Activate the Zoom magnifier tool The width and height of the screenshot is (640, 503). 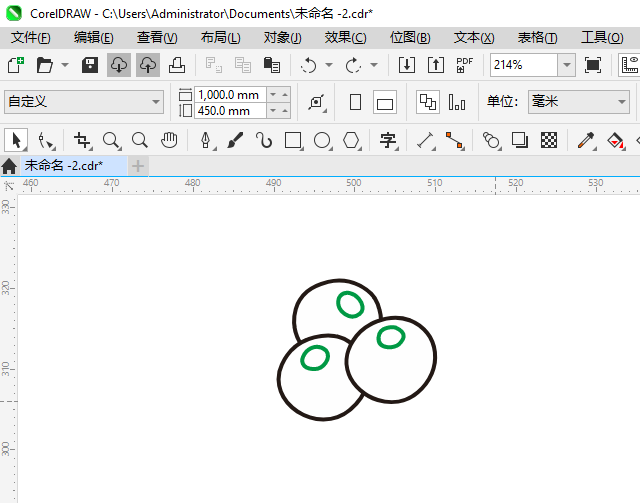click(111, 140)
